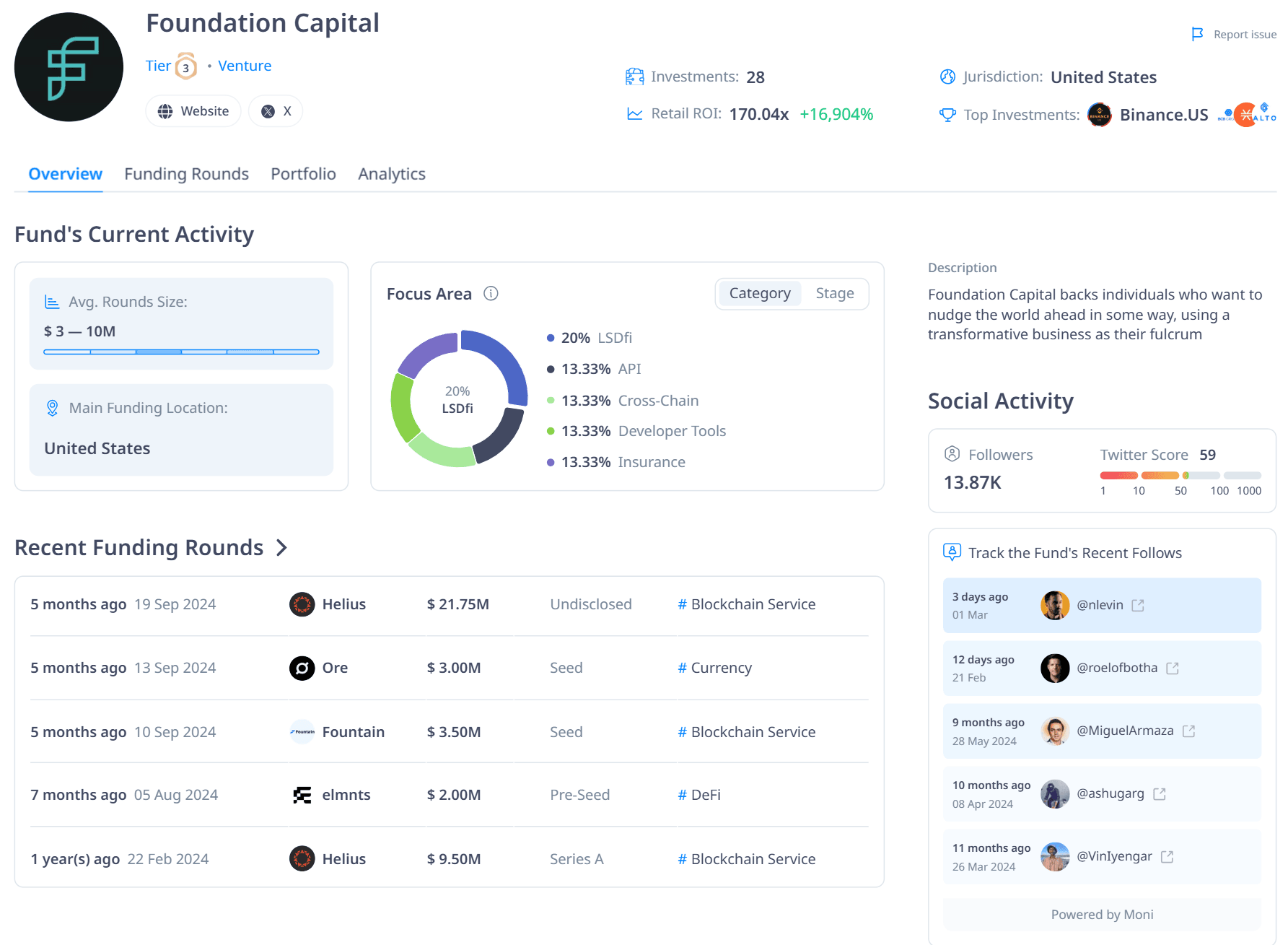Click the Insurance legend entry

[616, 462]
